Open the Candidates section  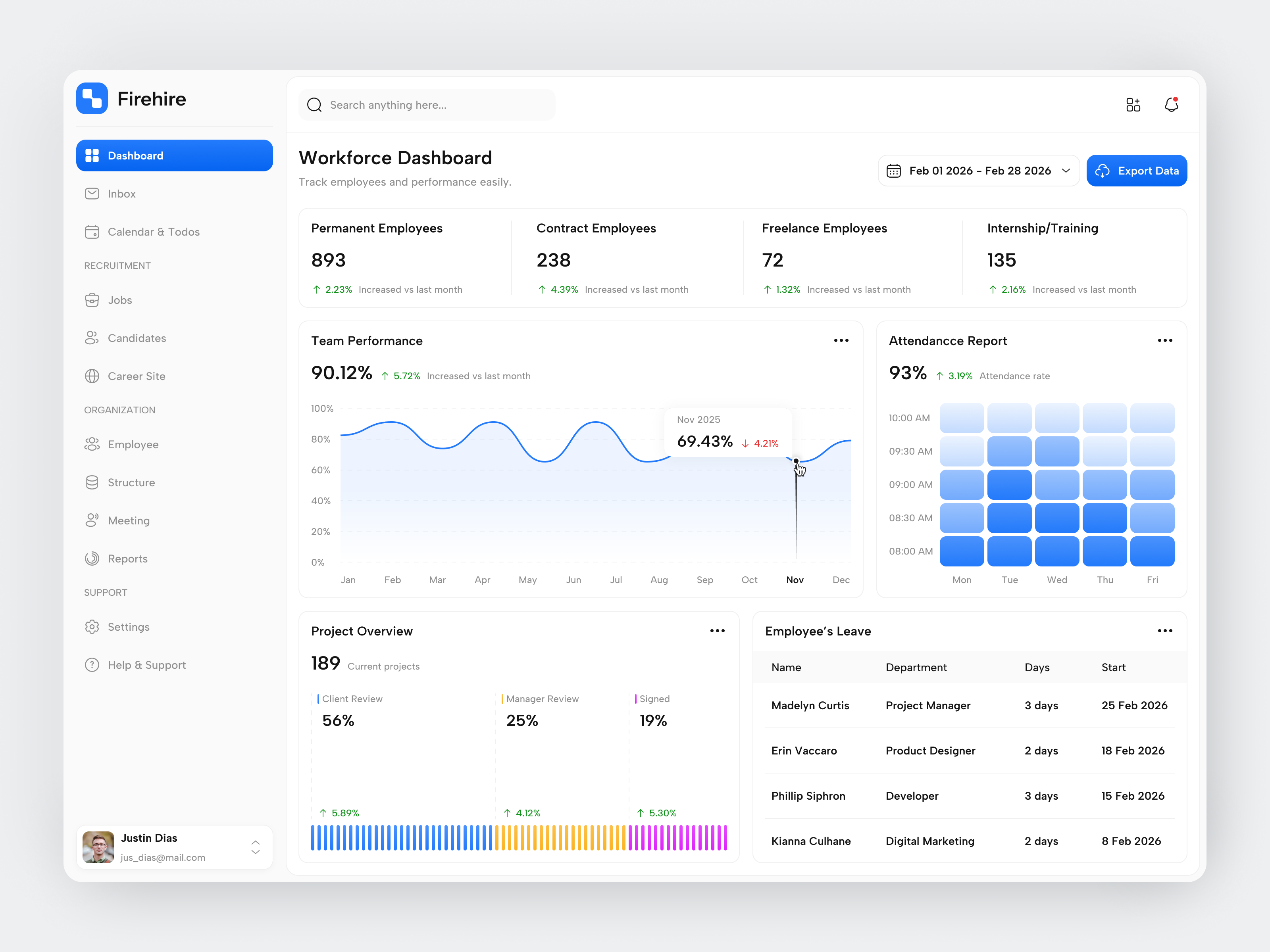click(136, 338)
